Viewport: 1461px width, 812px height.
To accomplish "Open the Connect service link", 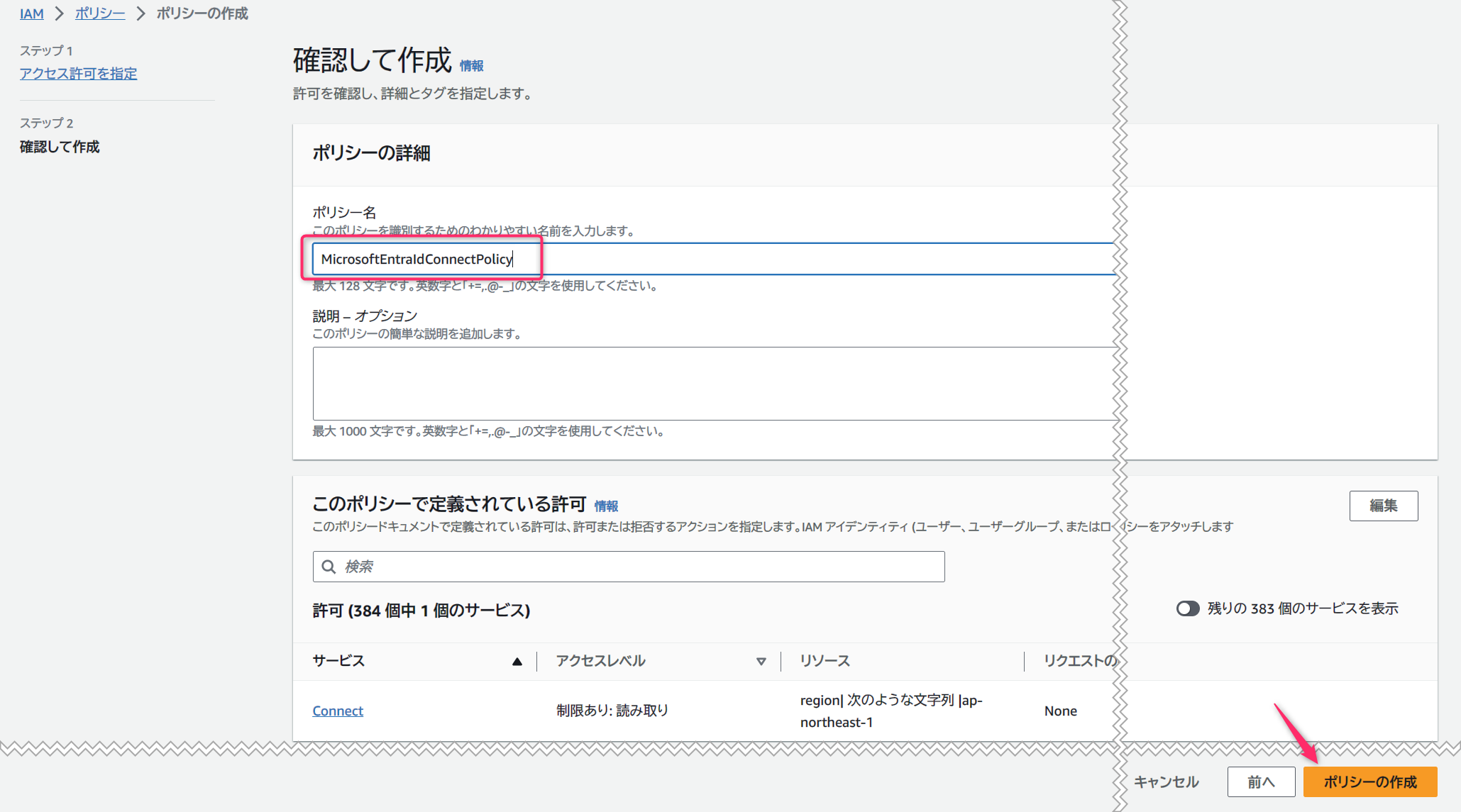I will tap(338, 711).
